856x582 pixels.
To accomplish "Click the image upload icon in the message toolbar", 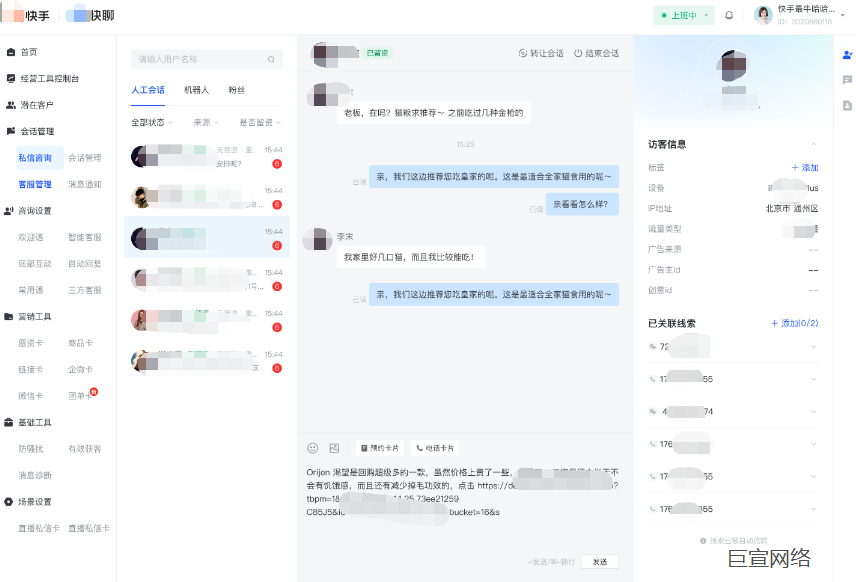I will tap(337, 449).
